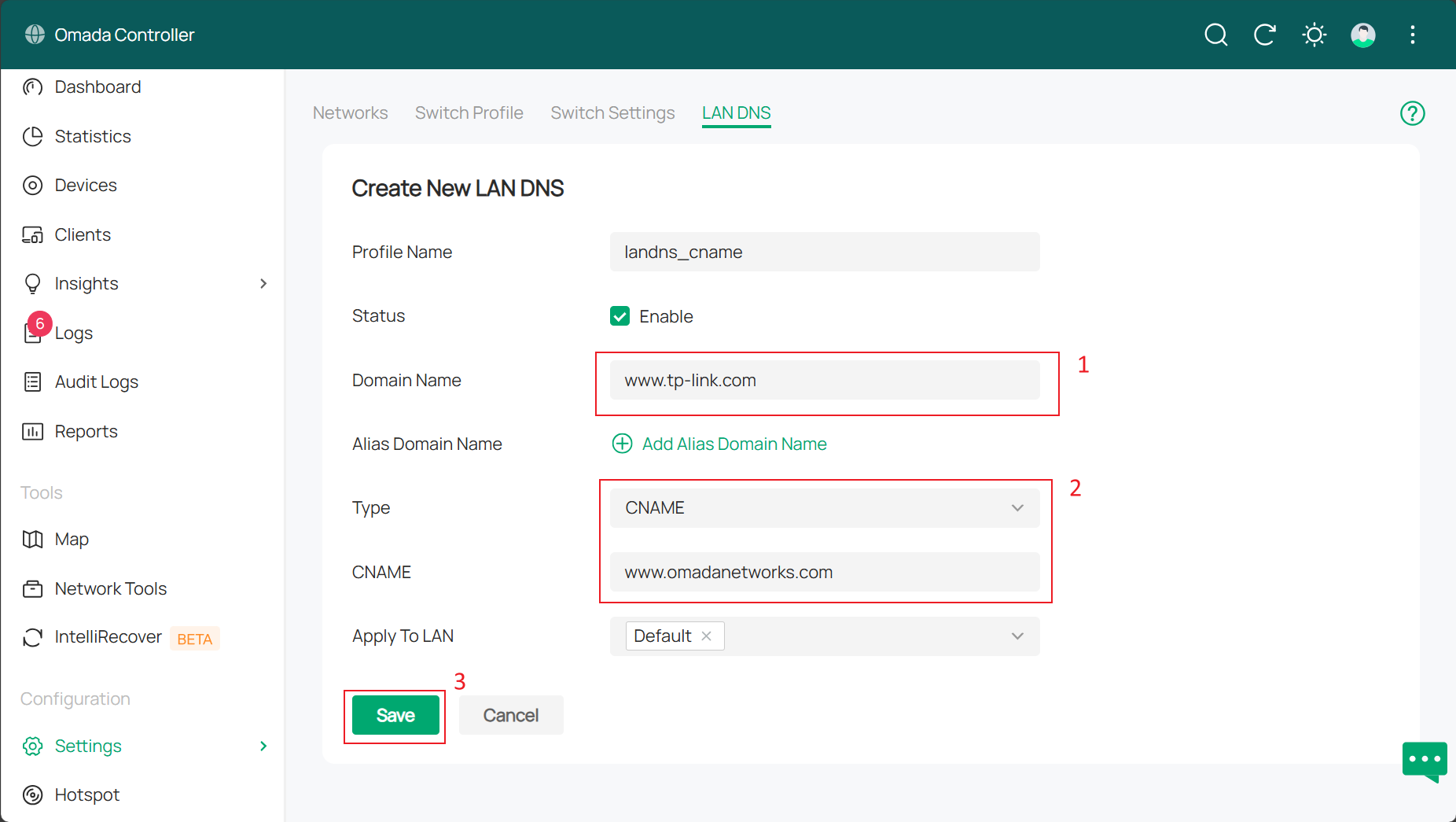Switch to the Networks tab

click(350, 113)
